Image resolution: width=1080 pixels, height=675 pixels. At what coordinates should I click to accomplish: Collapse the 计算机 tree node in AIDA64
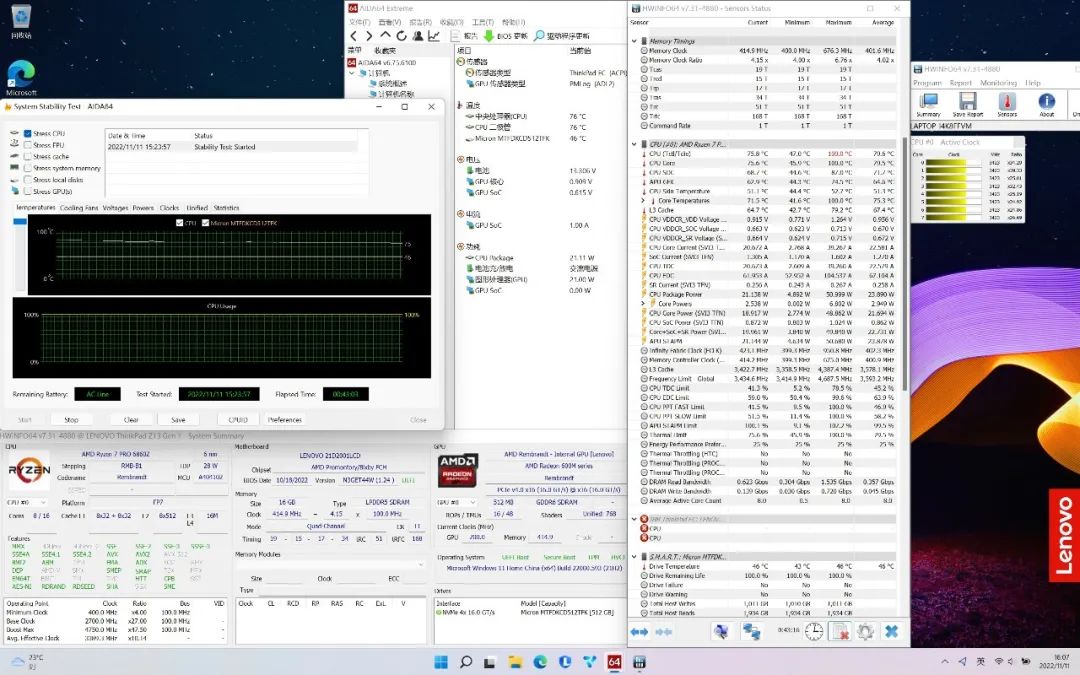[x=352, y=73]
